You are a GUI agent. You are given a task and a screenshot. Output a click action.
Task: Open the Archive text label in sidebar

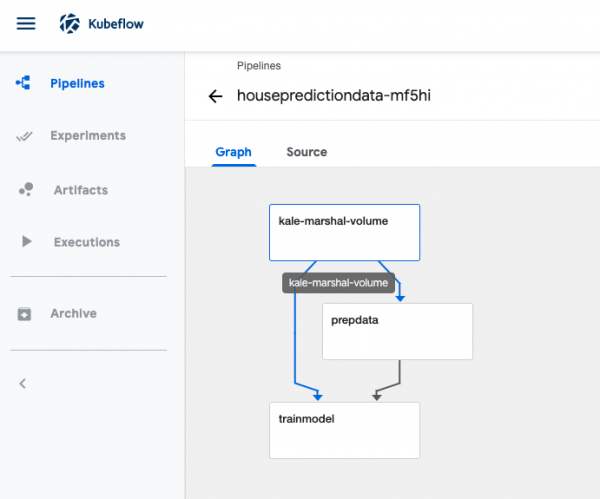pyautogui.click(x=73, y=314)
